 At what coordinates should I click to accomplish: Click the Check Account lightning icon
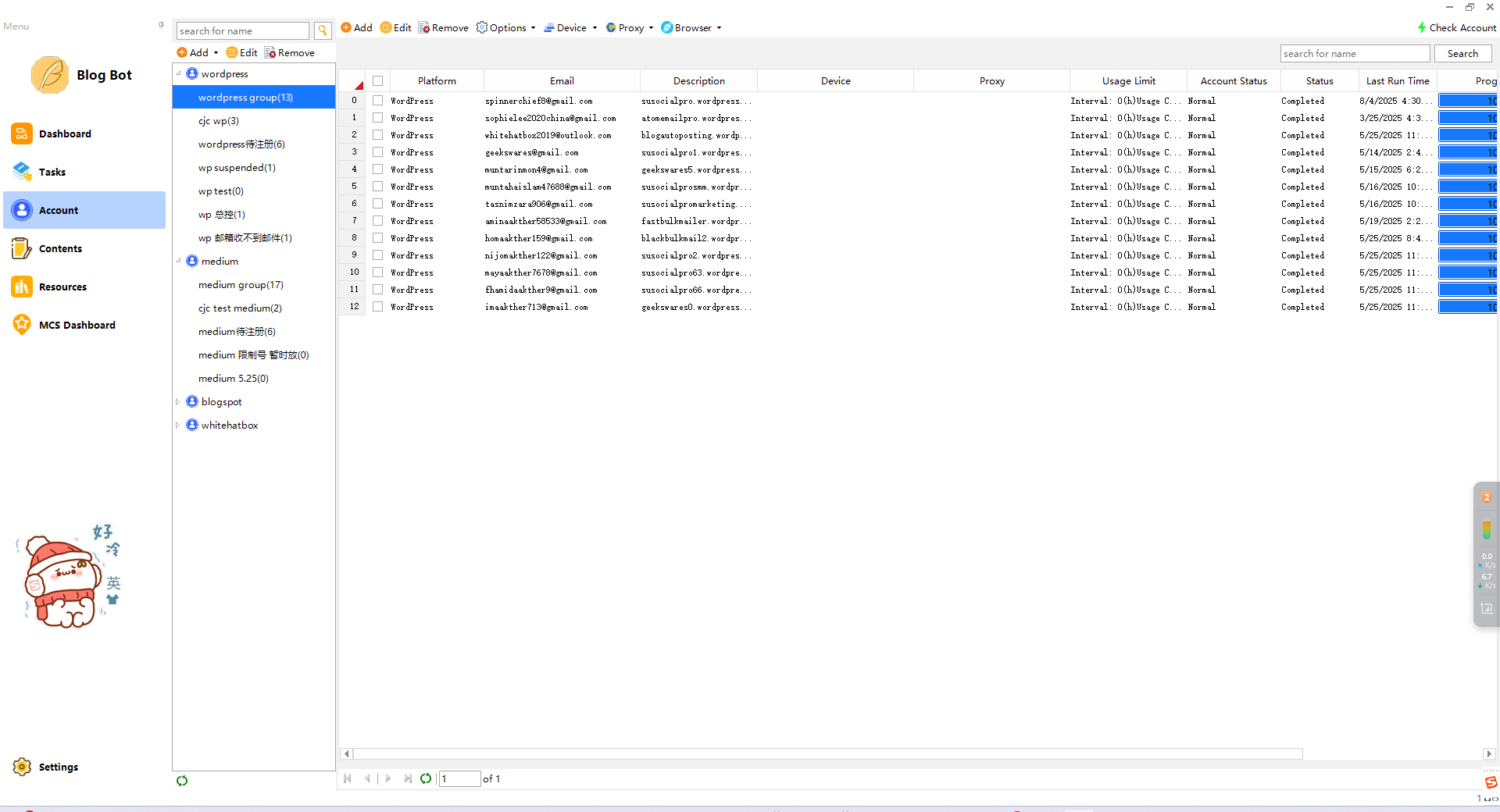coord(1422,27)
